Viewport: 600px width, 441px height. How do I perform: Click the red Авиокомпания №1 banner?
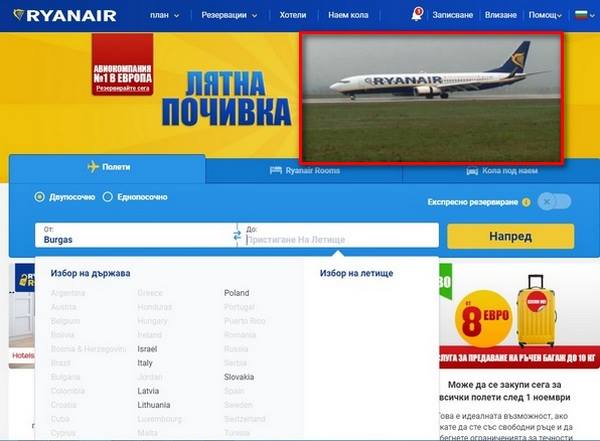point(122,64)
